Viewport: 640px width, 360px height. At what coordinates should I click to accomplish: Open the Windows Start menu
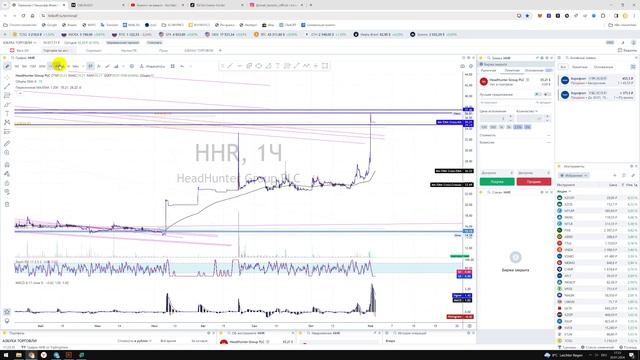point(5,355)
